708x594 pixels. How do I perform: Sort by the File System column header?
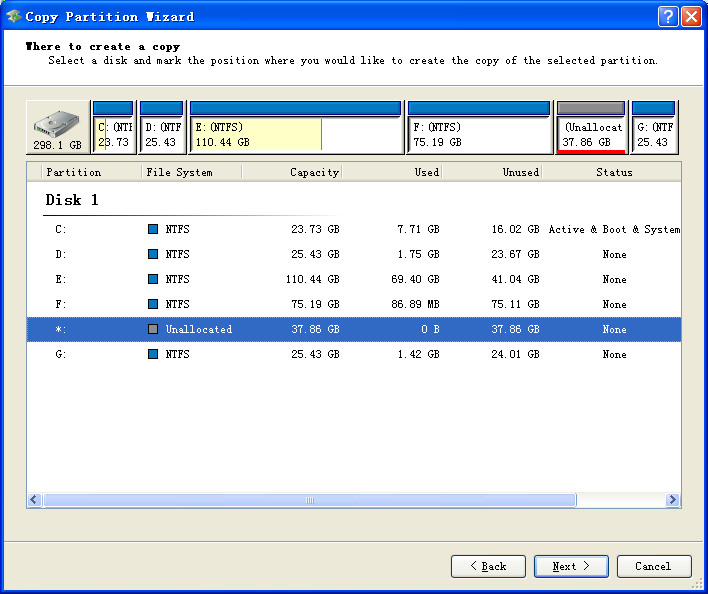[x=192, y=172]
